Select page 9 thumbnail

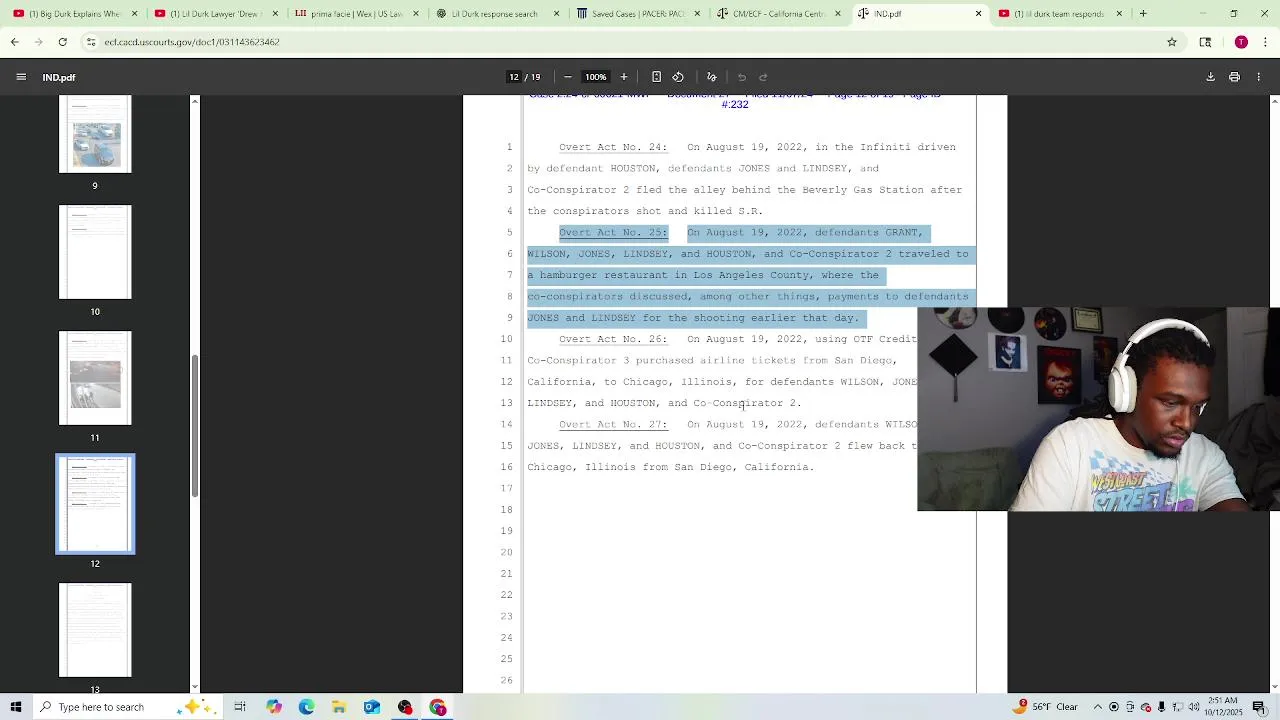coord(95,134)
